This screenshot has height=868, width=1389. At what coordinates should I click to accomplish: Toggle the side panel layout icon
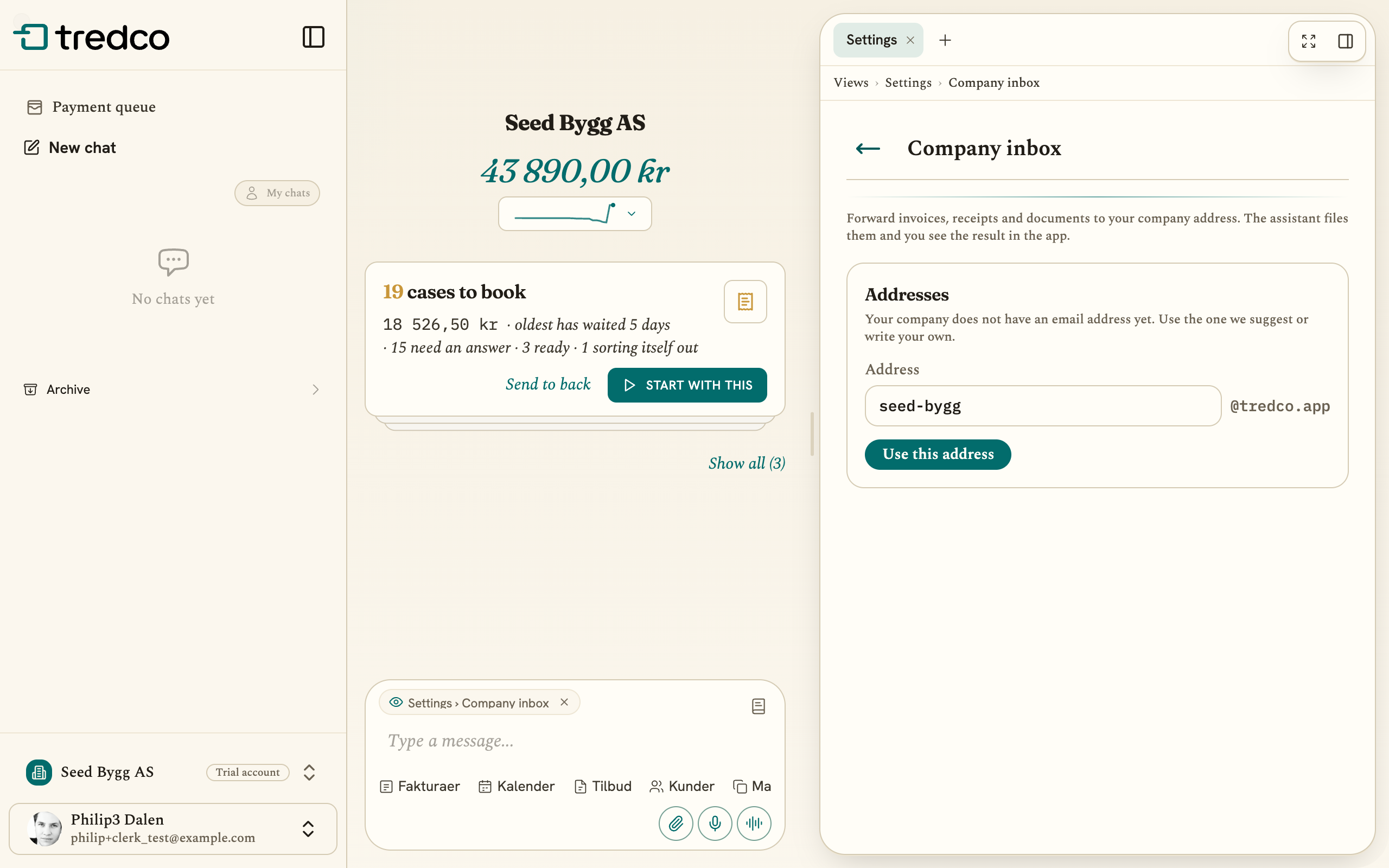1346,41
